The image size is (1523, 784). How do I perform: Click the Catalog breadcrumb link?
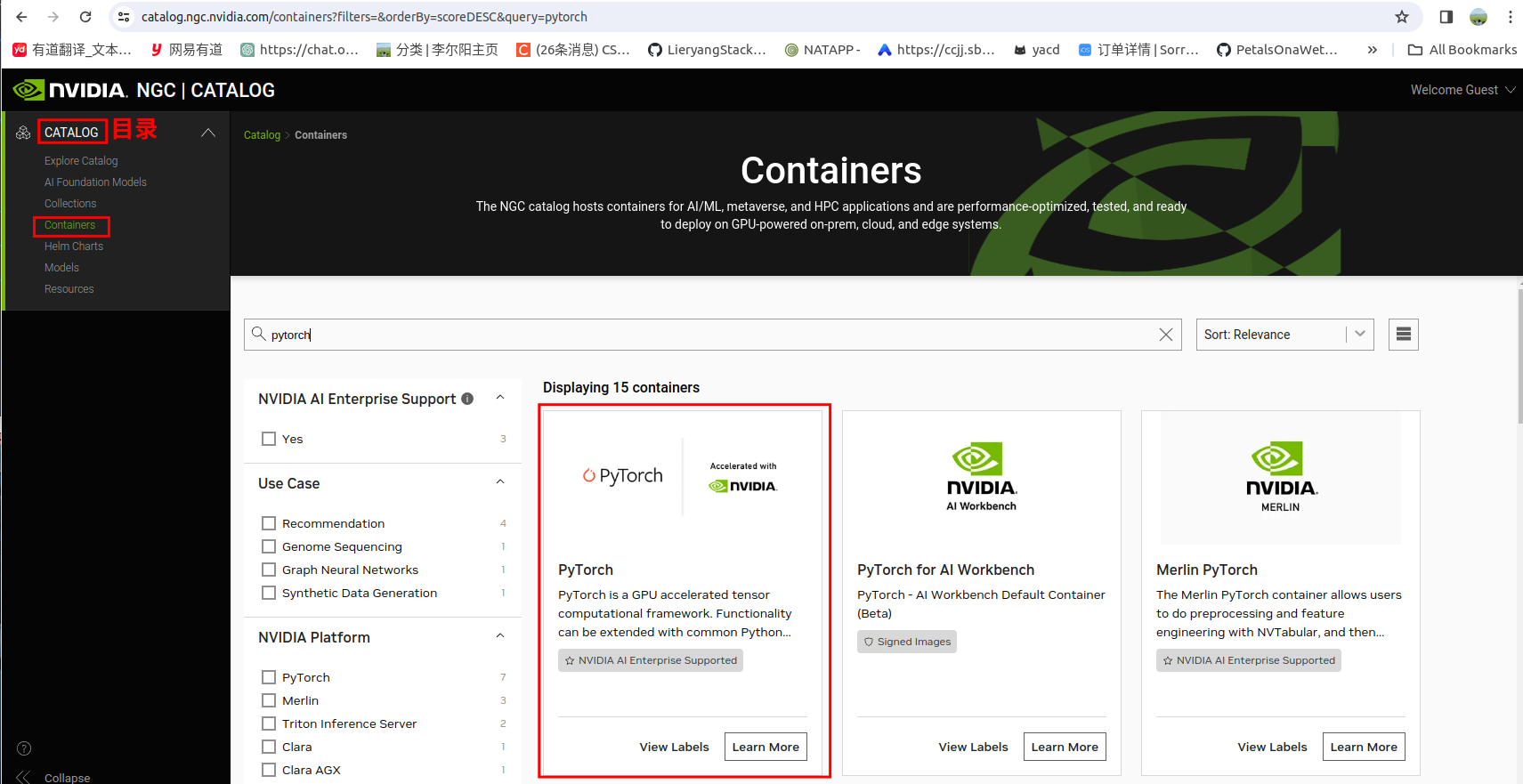(262, 135)
